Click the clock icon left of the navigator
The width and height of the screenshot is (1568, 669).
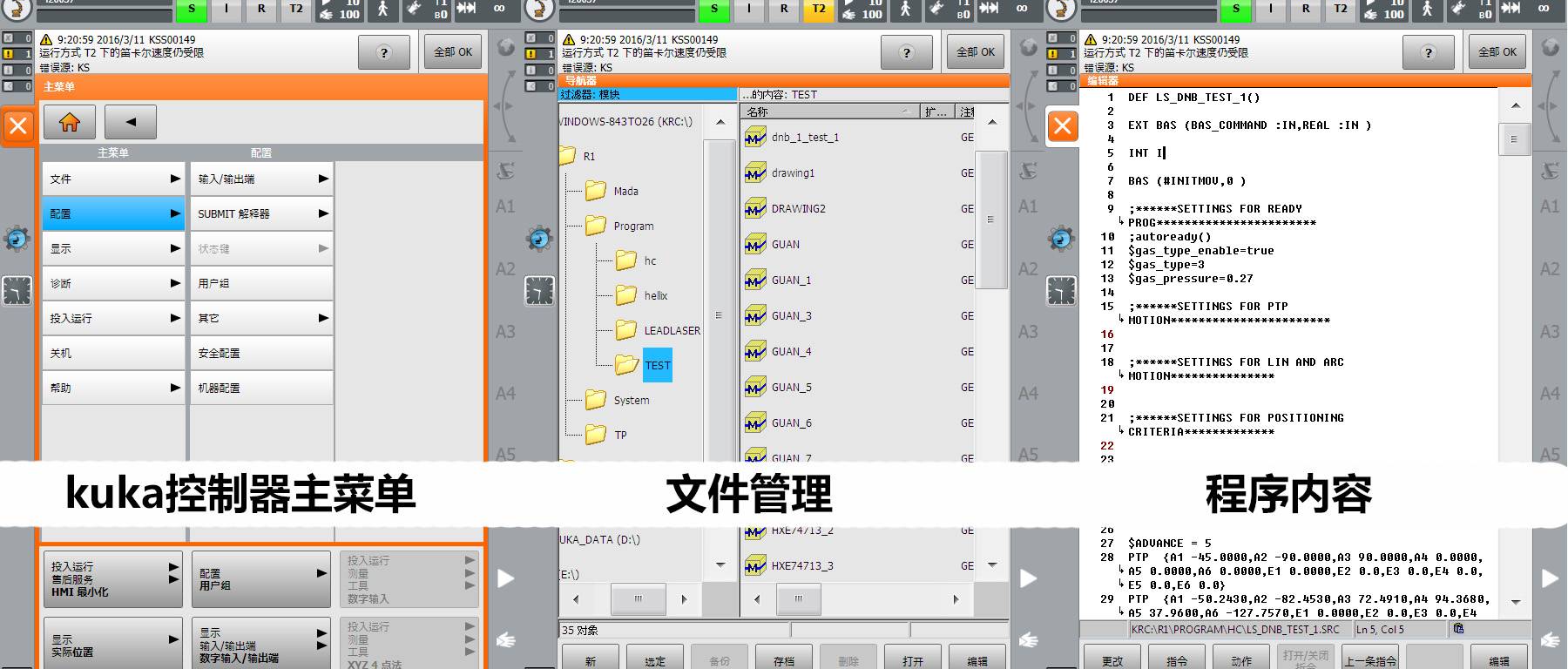point(539,290)
